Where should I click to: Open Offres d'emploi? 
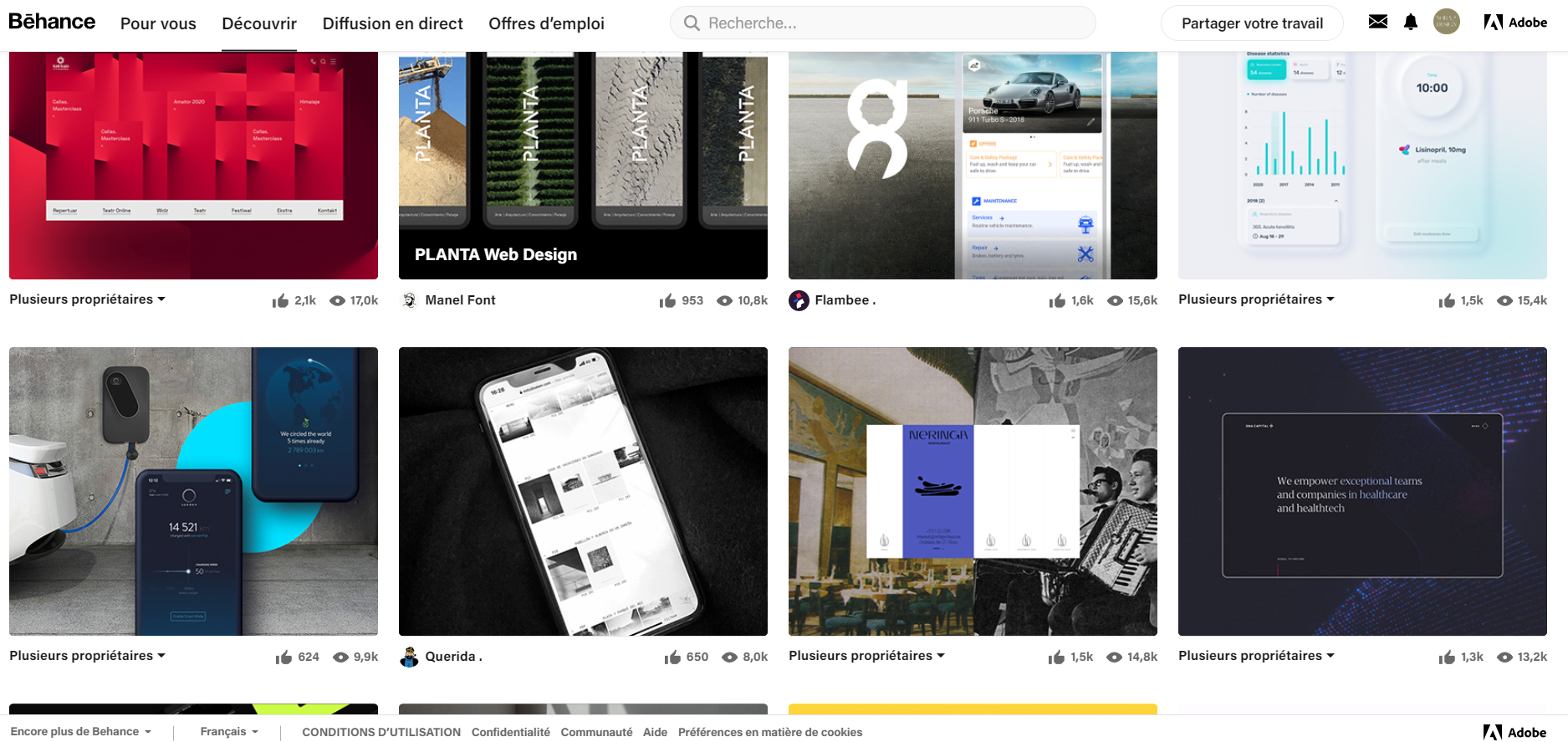(546, 23)
